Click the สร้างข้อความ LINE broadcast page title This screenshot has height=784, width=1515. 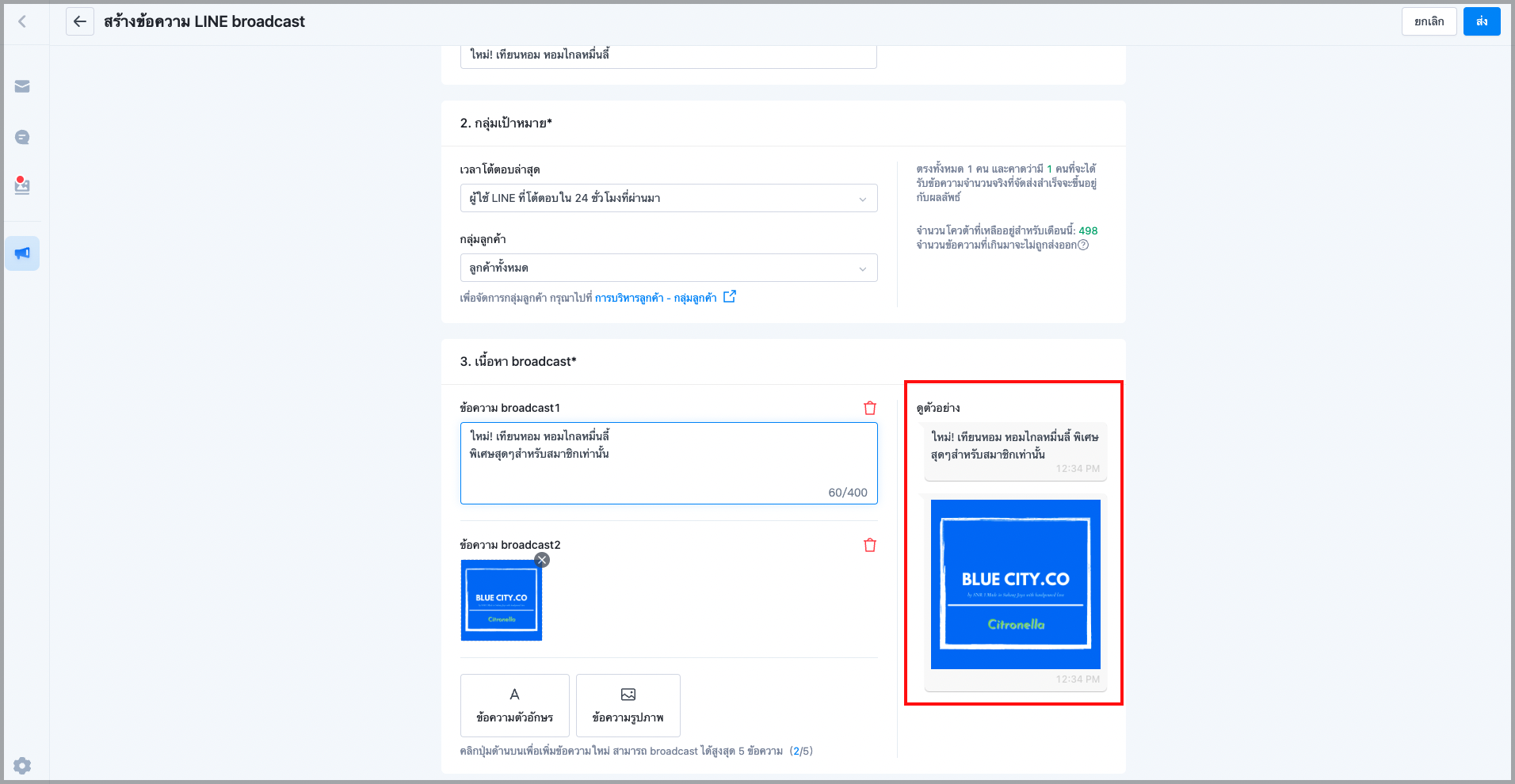(x=204, y=21)
